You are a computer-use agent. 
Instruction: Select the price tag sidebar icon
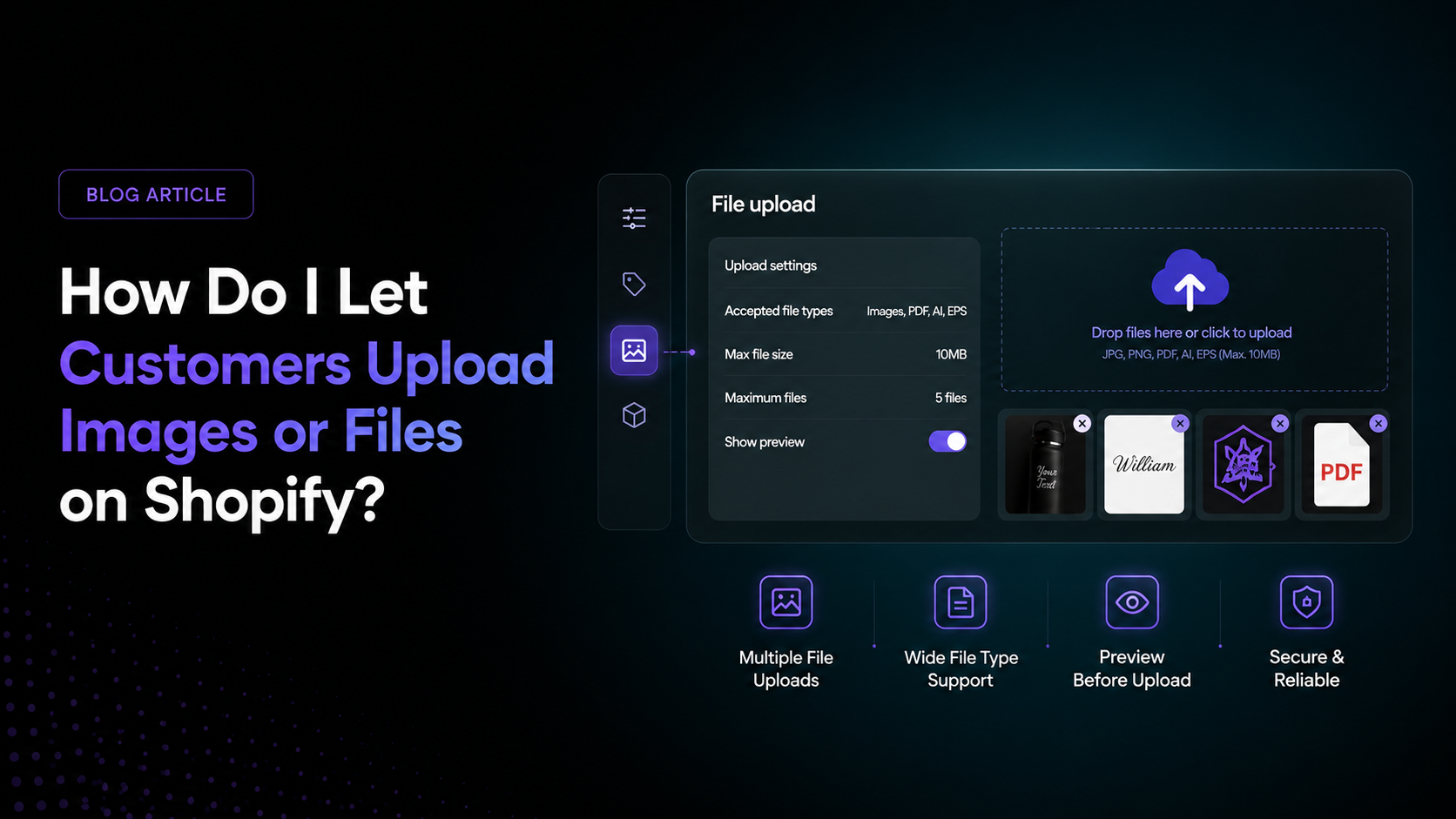pyautogui.click(x=634, y=284)
